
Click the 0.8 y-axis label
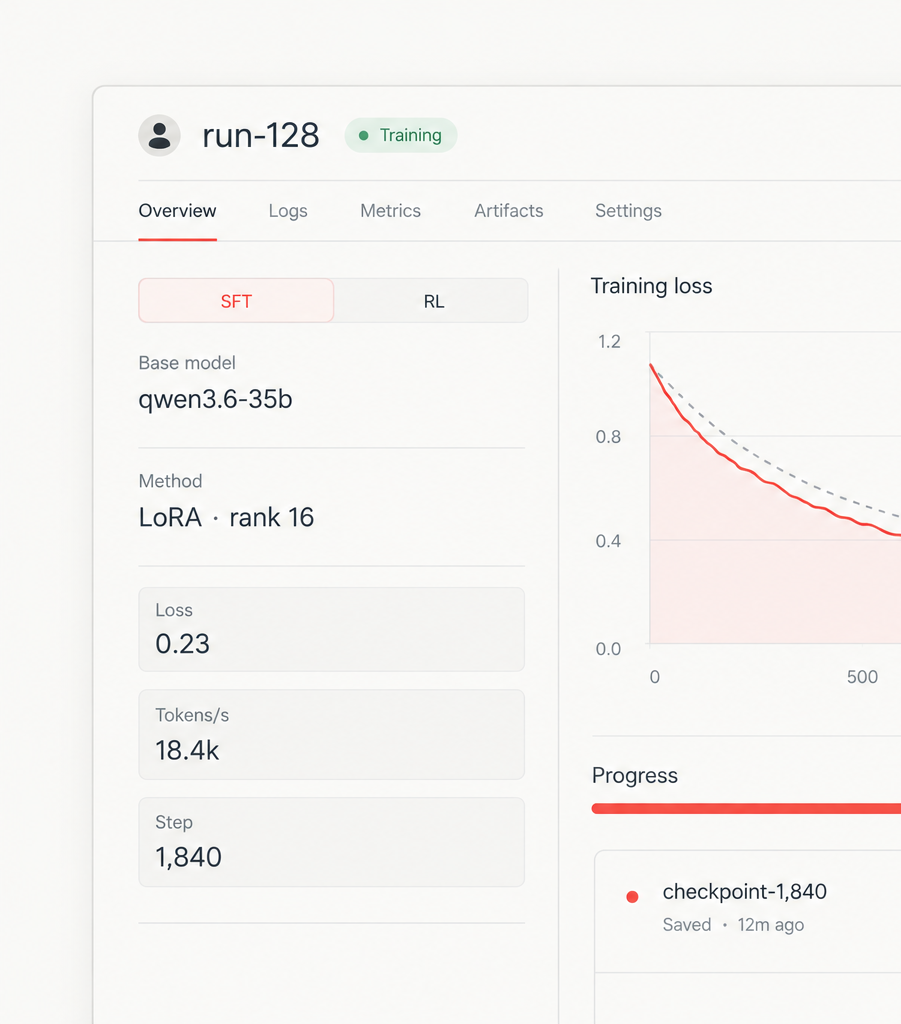coord(608,437)
